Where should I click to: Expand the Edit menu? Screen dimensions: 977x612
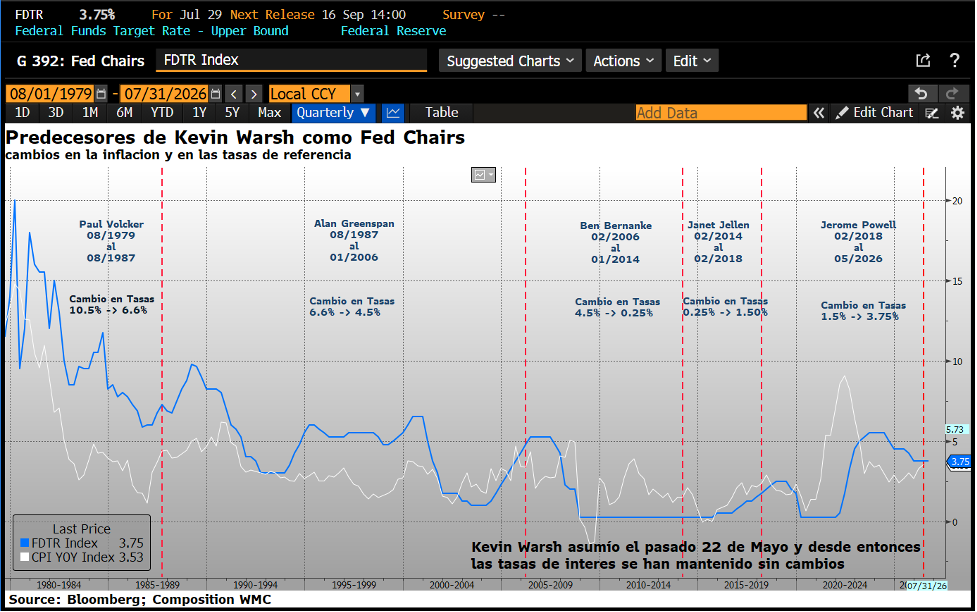click(x=692, y=60)
